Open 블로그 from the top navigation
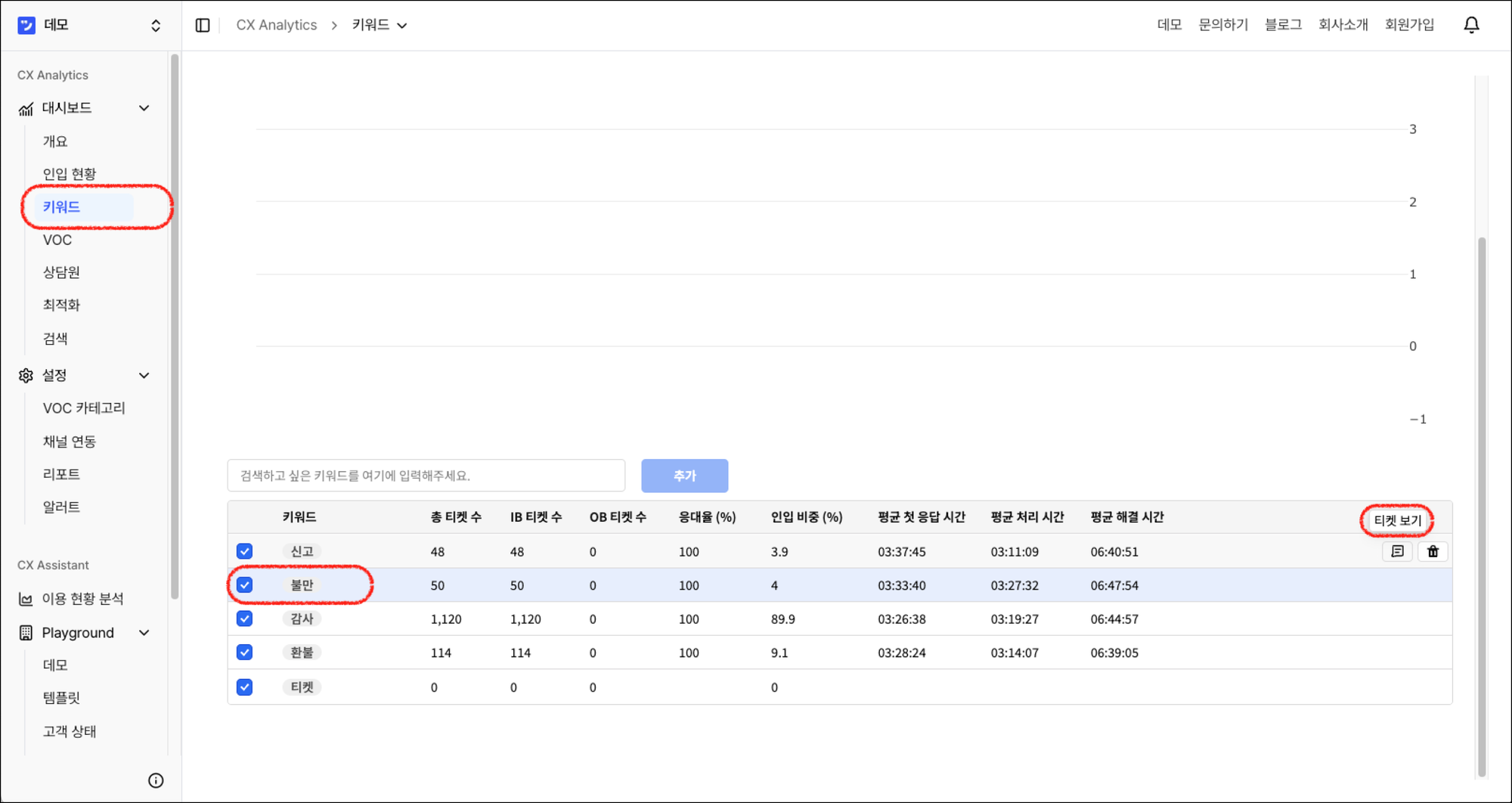 pyautogui.click(x=1282, y=23)
